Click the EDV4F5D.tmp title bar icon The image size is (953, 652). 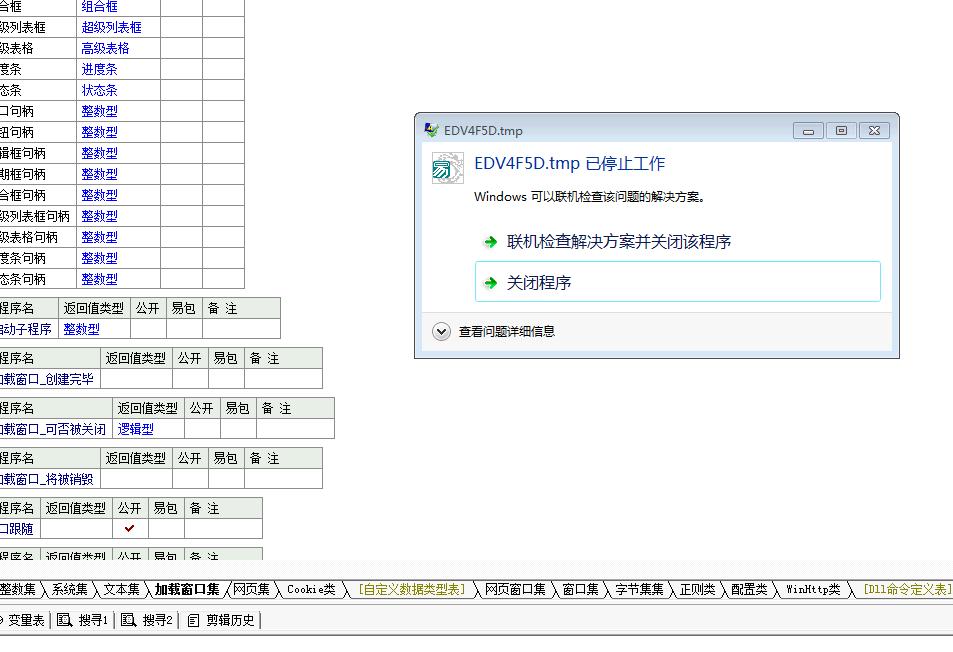point(431,130)
